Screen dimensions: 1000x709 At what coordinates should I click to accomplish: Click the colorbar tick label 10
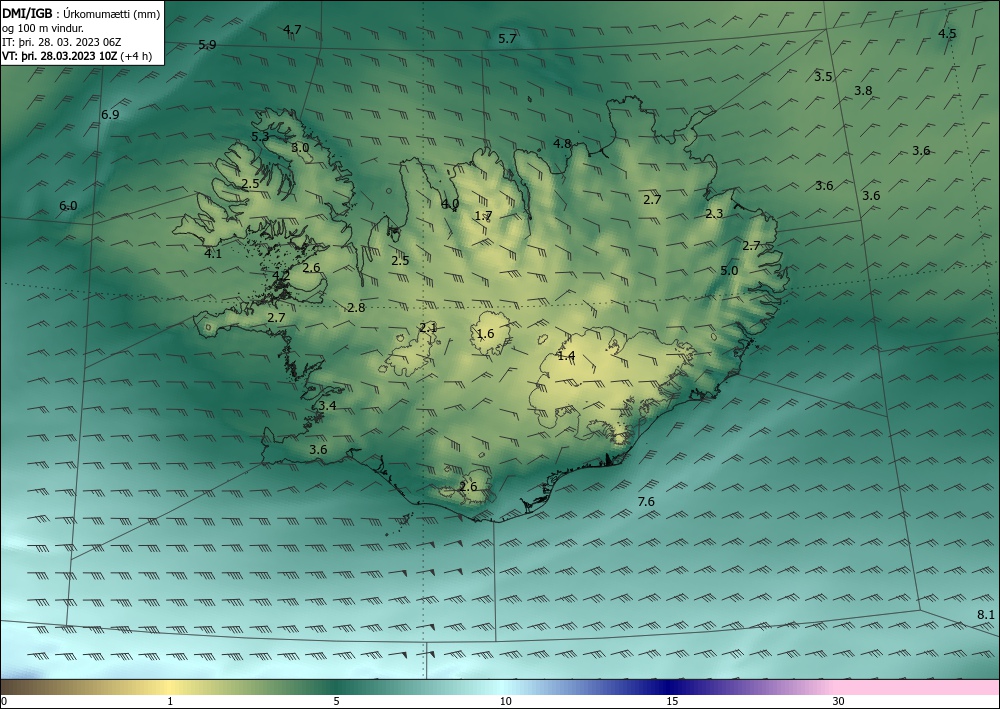pyautogui.click(x=505, y=701)
